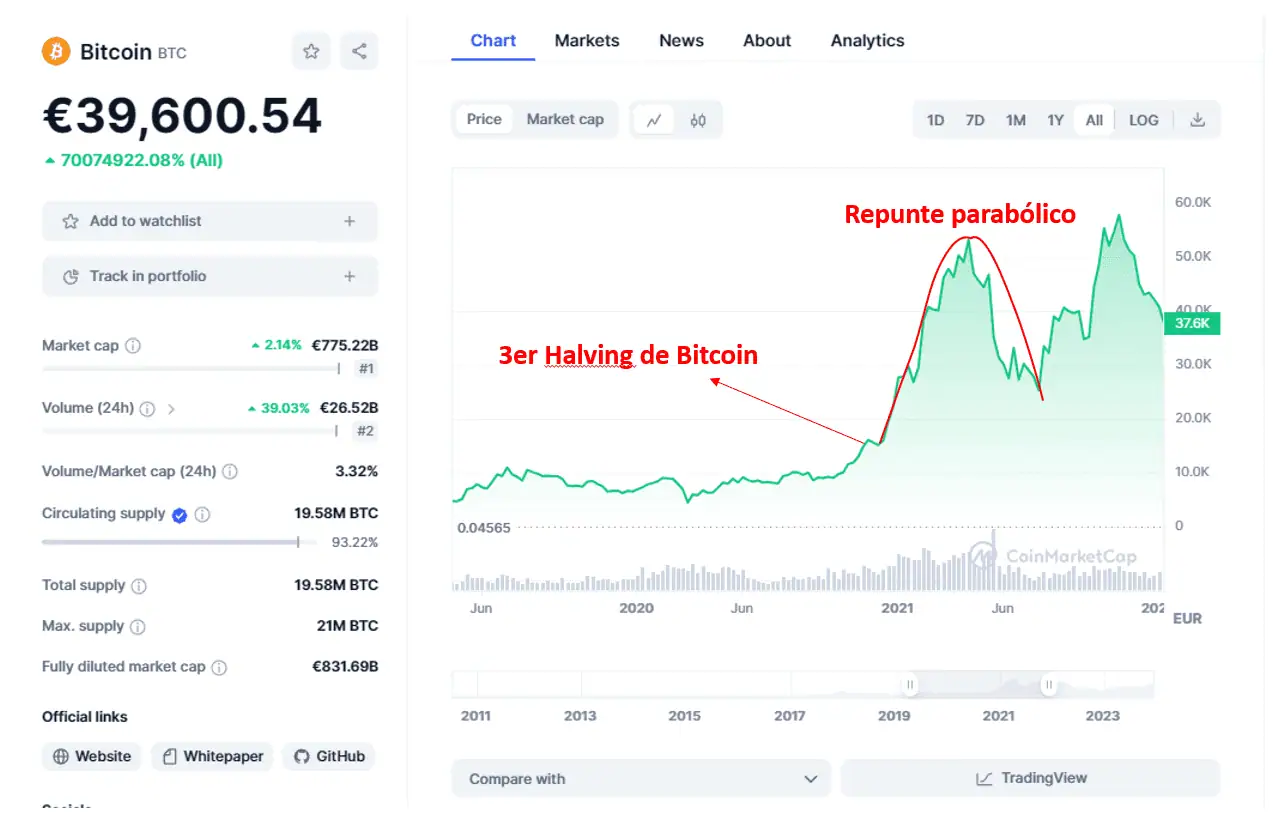Click the €26.52B volume value
Screen dimensions: 1273x831
click(x=349, y=408)
